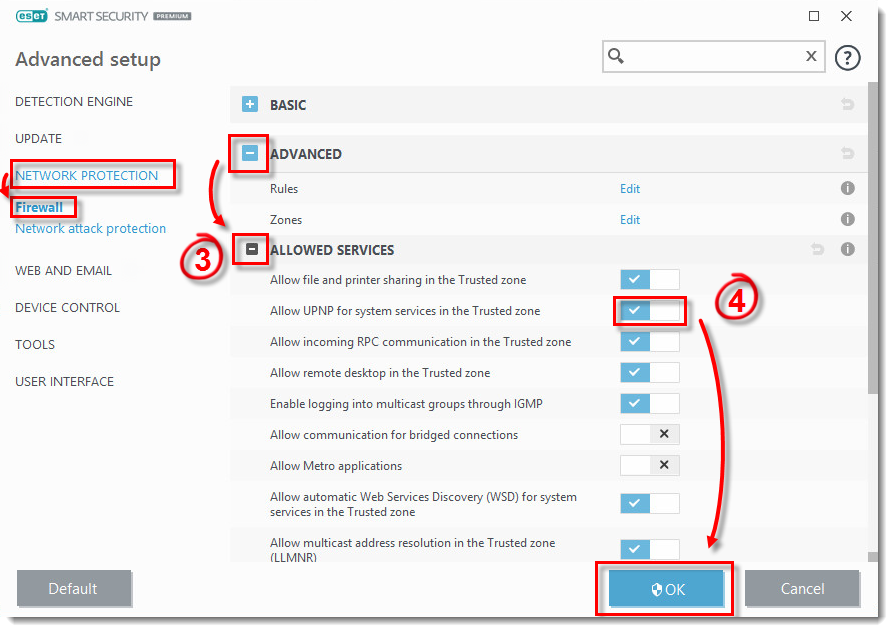Open help with the question mark icon

pyautogui.click(x=847, y=57)
